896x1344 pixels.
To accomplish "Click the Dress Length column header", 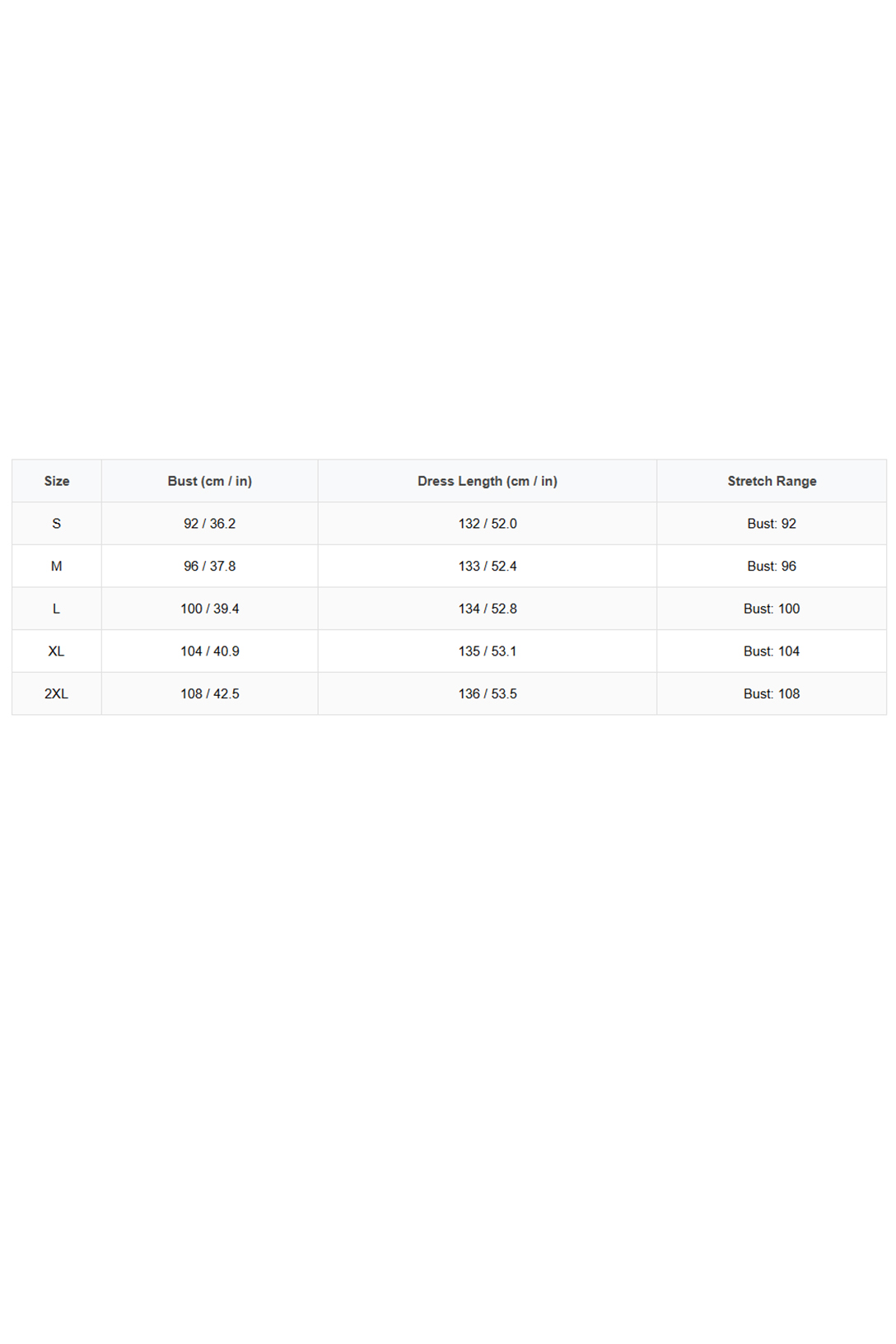I will tap(487, 481).
